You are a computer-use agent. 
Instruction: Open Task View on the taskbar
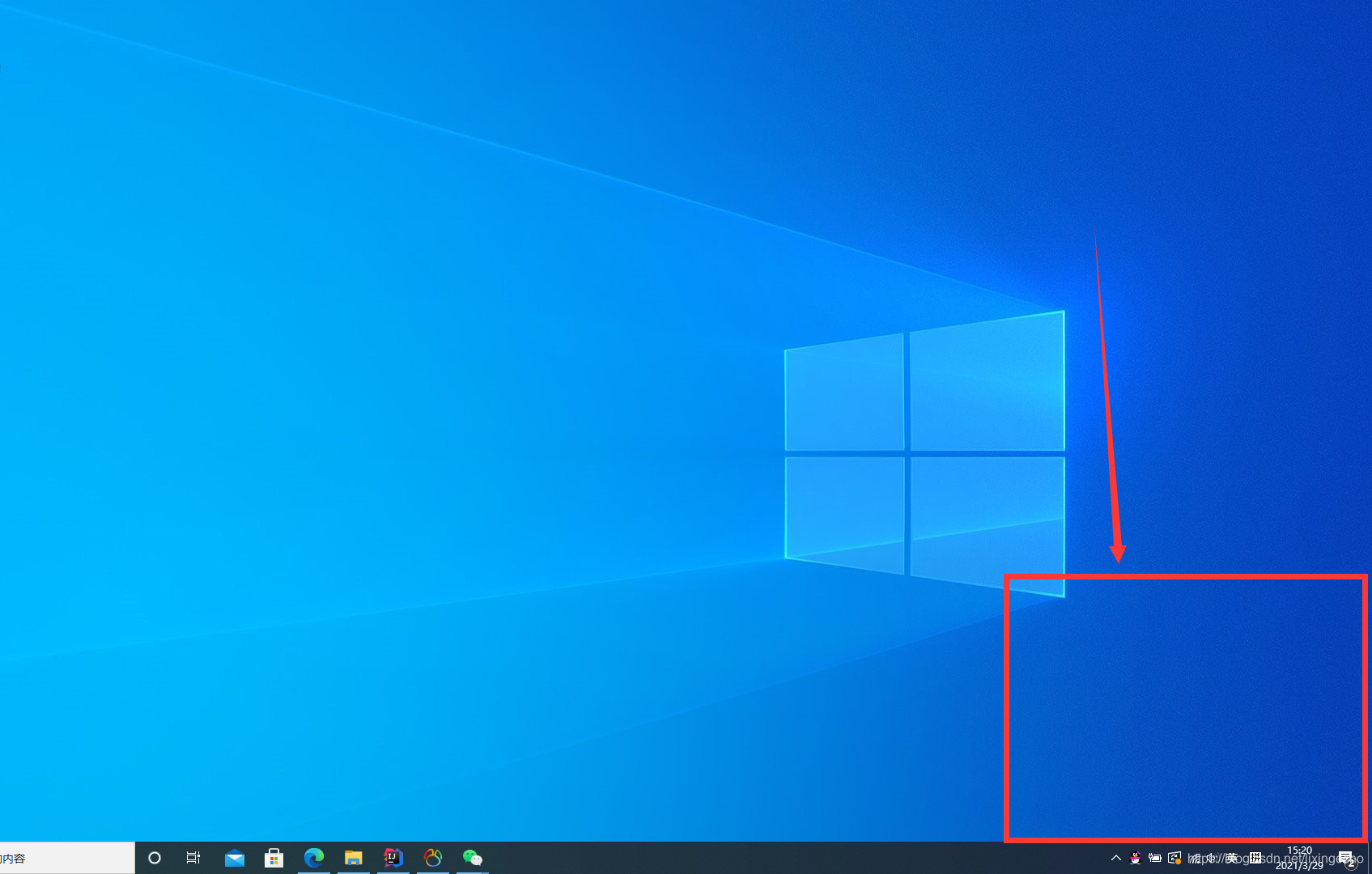(x=193, y=858)
